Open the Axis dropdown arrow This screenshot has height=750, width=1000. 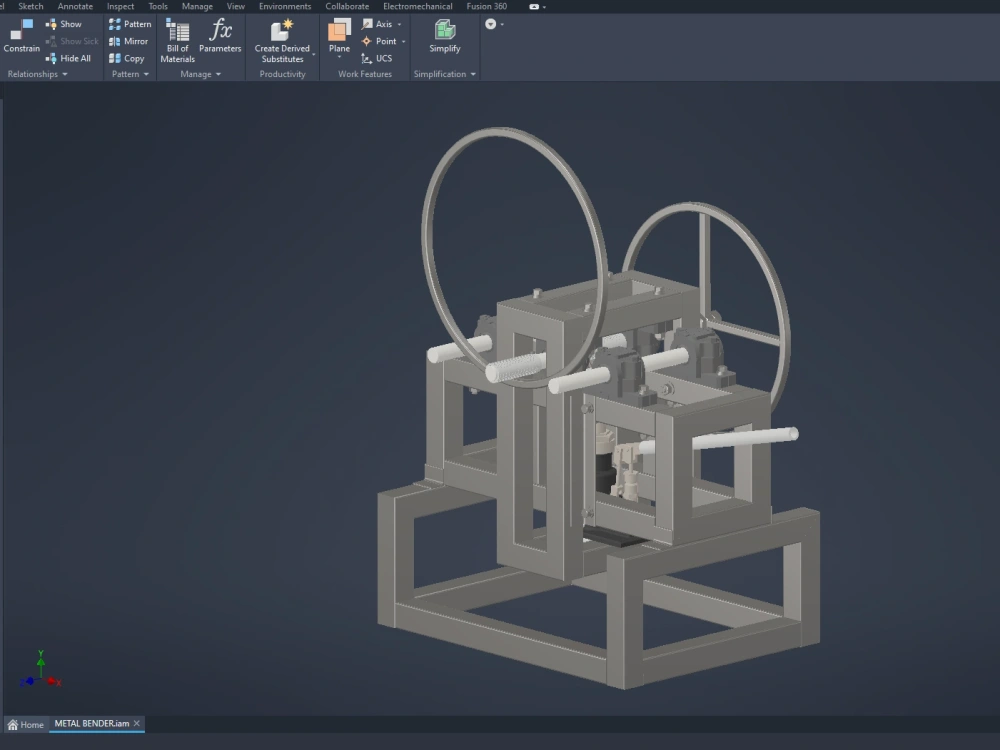point(400,24)
